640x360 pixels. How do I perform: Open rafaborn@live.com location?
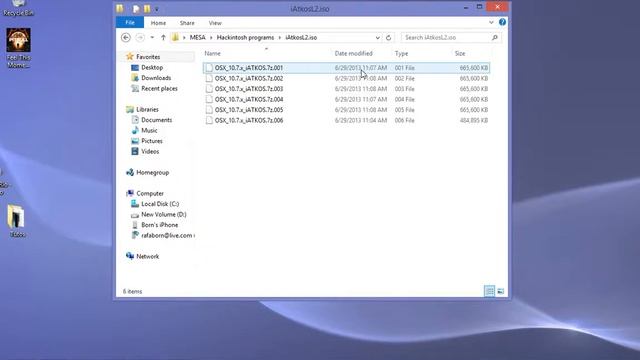pos(167,236)
